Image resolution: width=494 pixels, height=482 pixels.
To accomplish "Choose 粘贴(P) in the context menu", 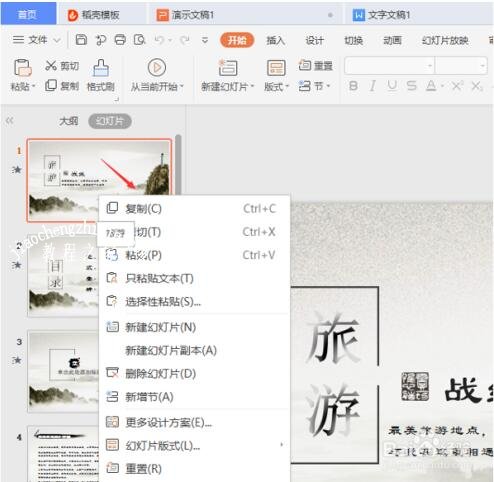I will pyautogui.click(x=194, y=255).
